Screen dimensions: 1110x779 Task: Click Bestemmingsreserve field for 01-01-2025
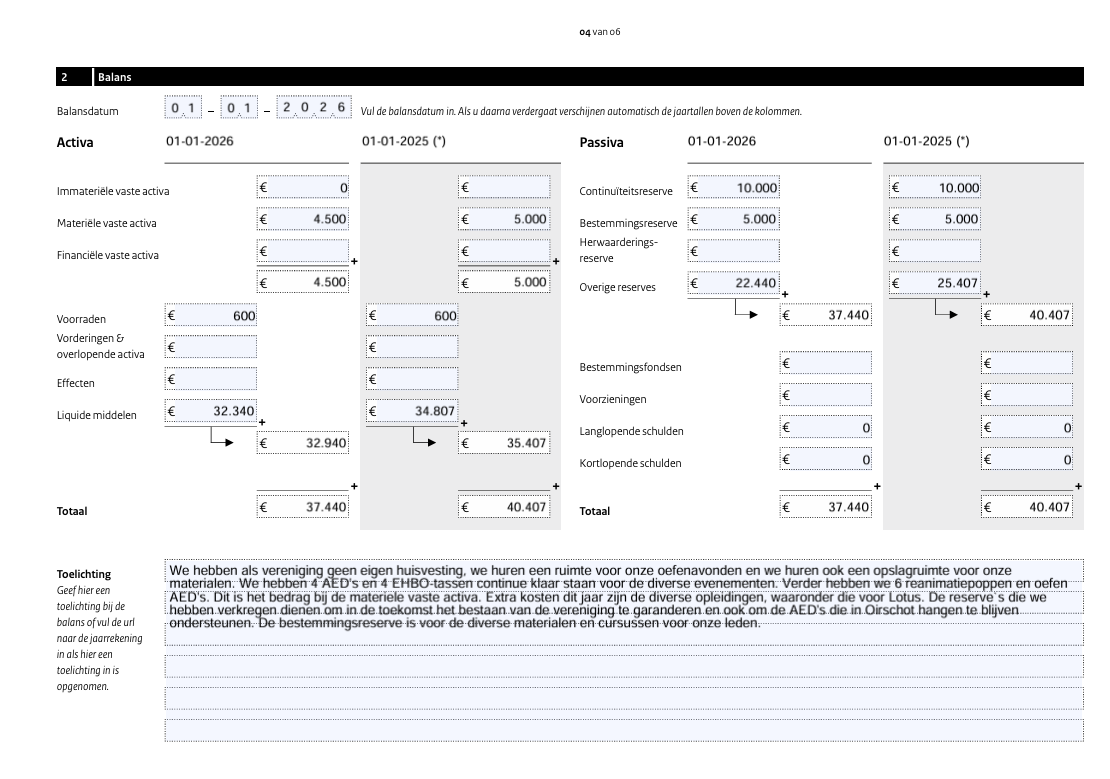(x=935, y=219)
